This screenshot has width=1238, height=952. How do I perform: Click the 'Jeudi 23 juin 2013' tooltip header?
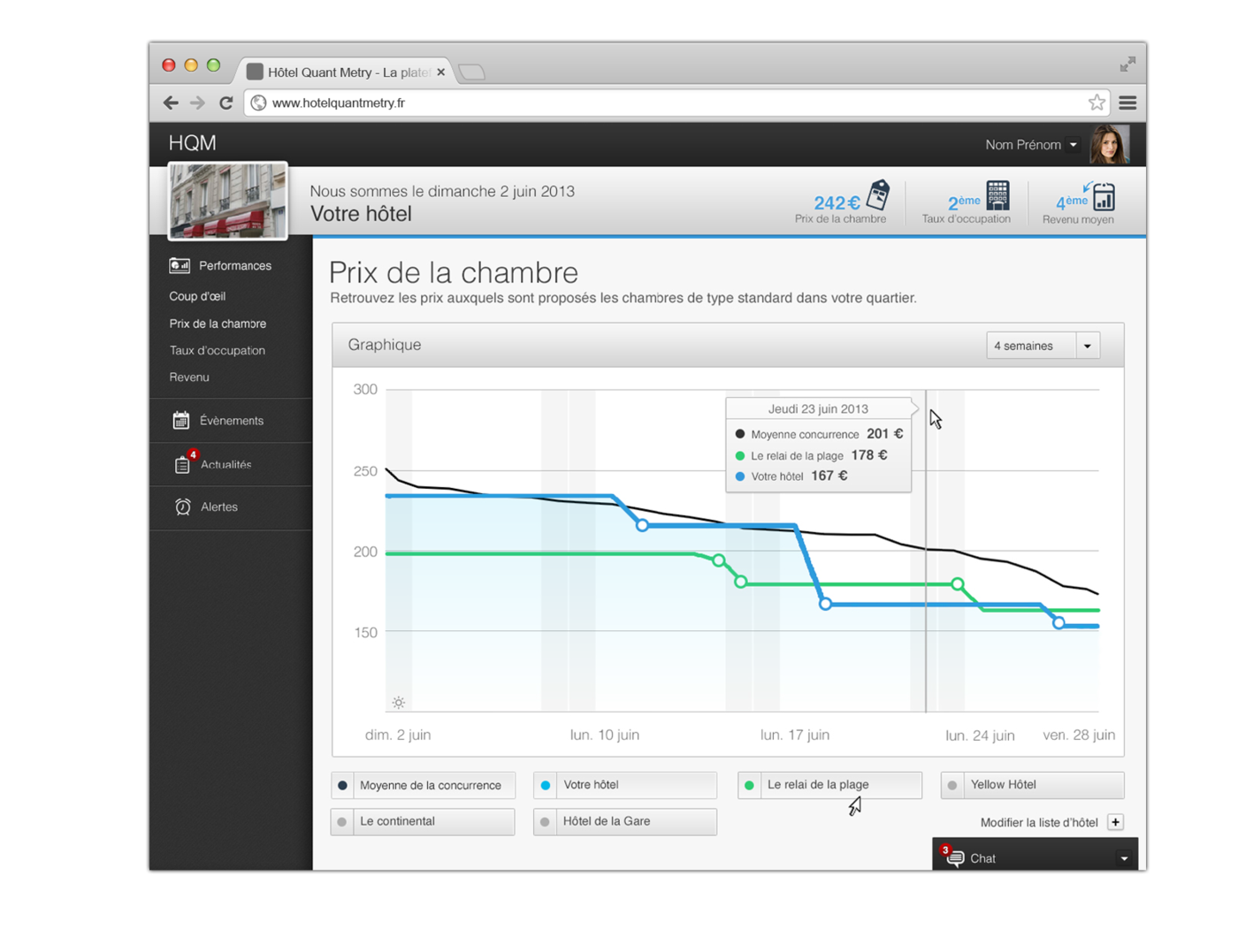(818, 408)
